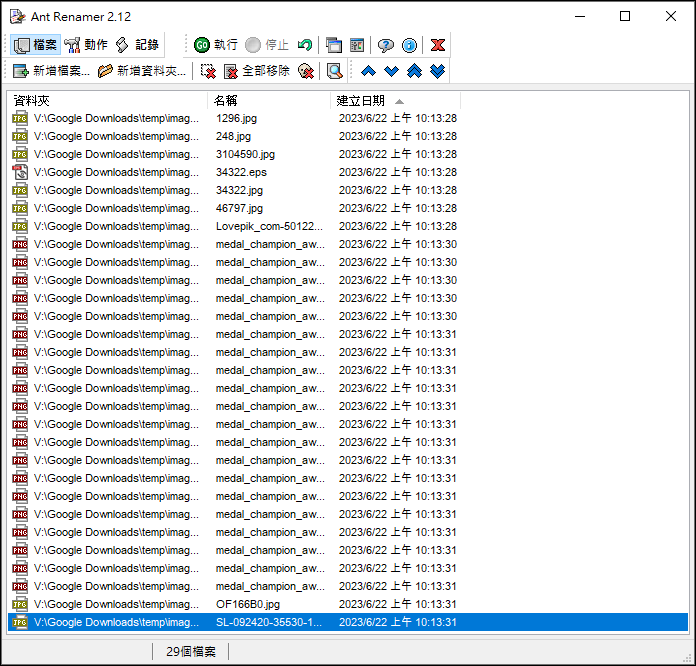Select the 34322.eps file row
The height and width of the screenshot is (666, 696).
pos(348,172)
